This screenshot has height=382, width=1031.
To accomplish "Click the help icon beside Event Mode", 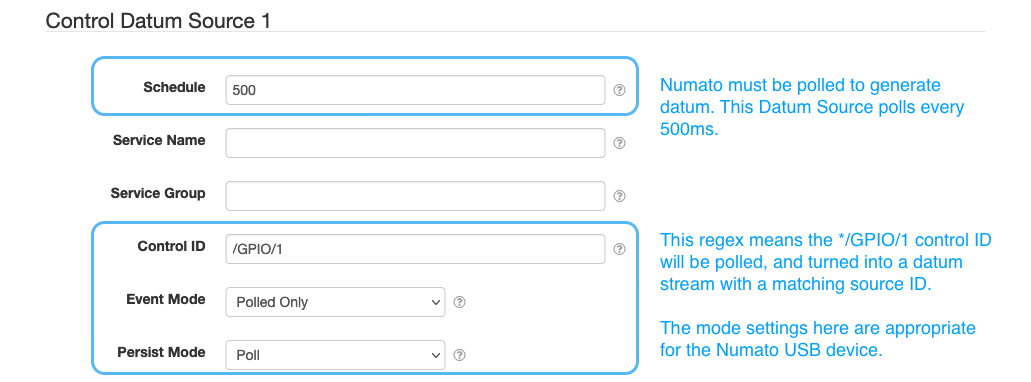I will click(460, 302).
